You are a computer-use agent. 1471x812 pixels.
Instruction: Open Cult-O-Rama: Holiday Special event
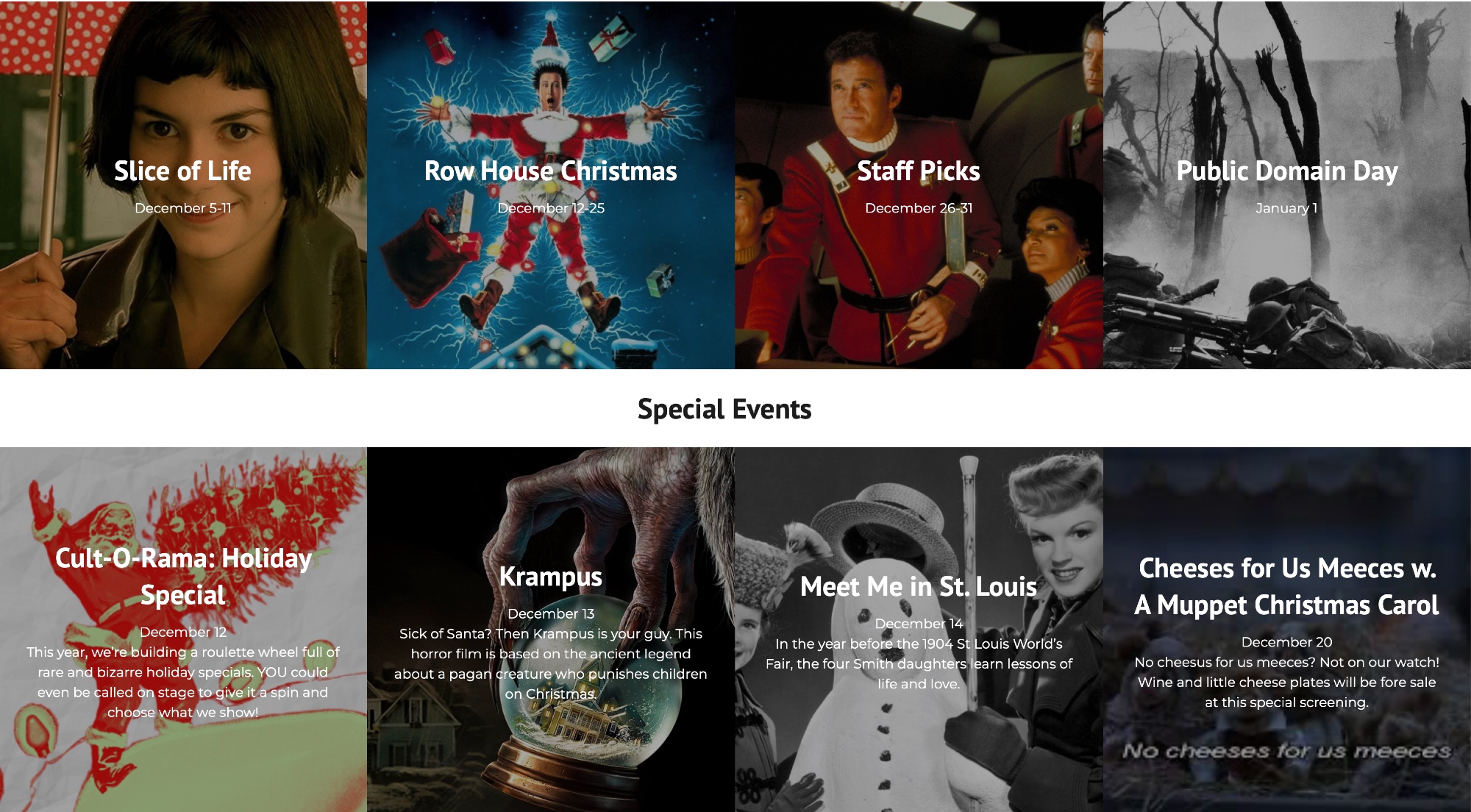coord(183,576)
